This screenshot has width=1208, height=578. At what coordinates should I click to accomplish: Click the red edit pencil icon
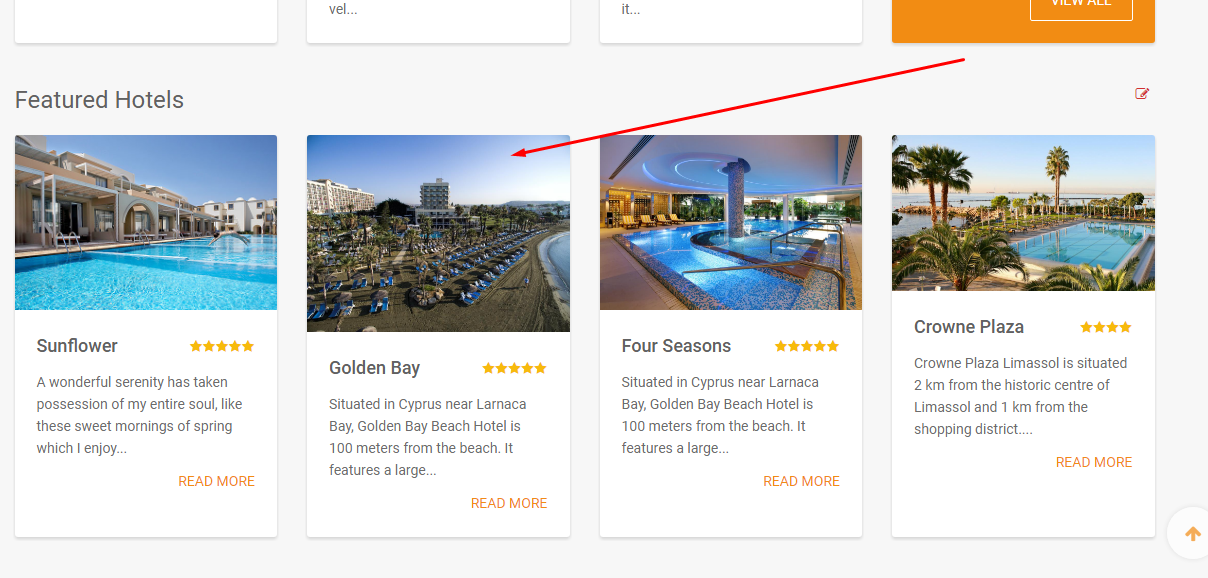pyautogui.click(x=1142, y=94)
